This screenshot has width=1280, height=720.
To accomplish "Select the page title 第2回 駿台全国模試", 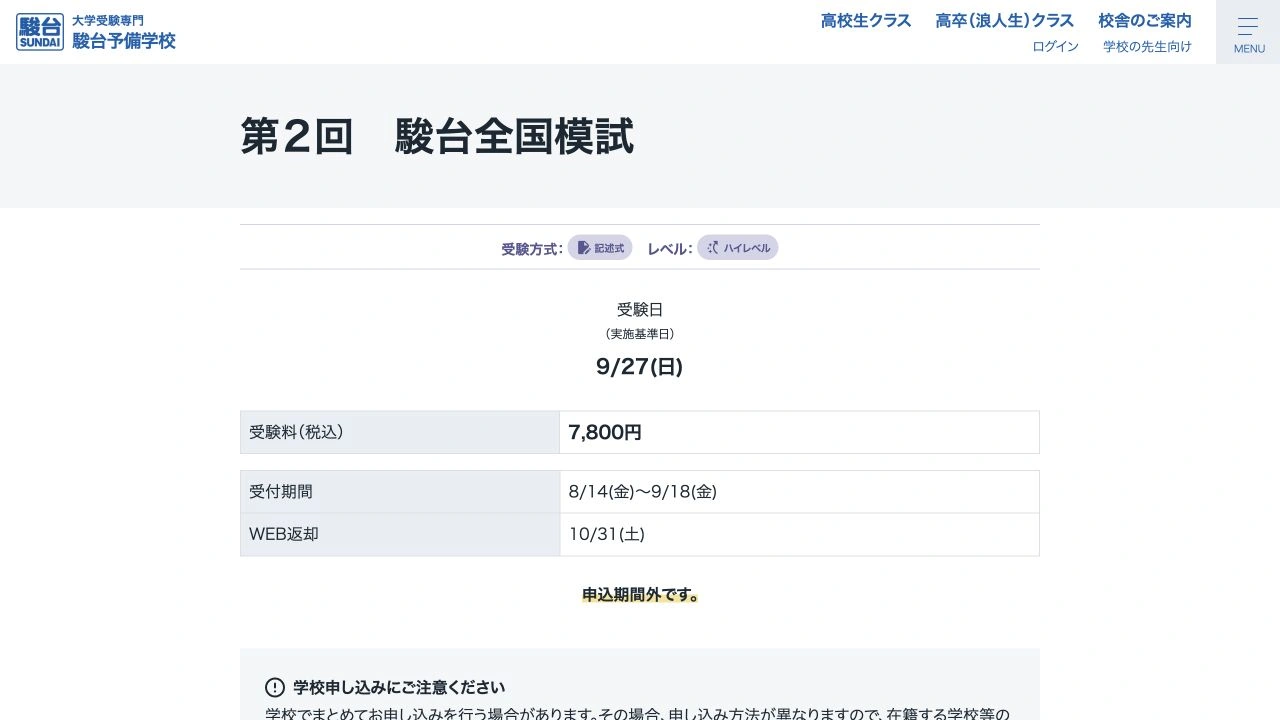I will (x=437, y=136).
